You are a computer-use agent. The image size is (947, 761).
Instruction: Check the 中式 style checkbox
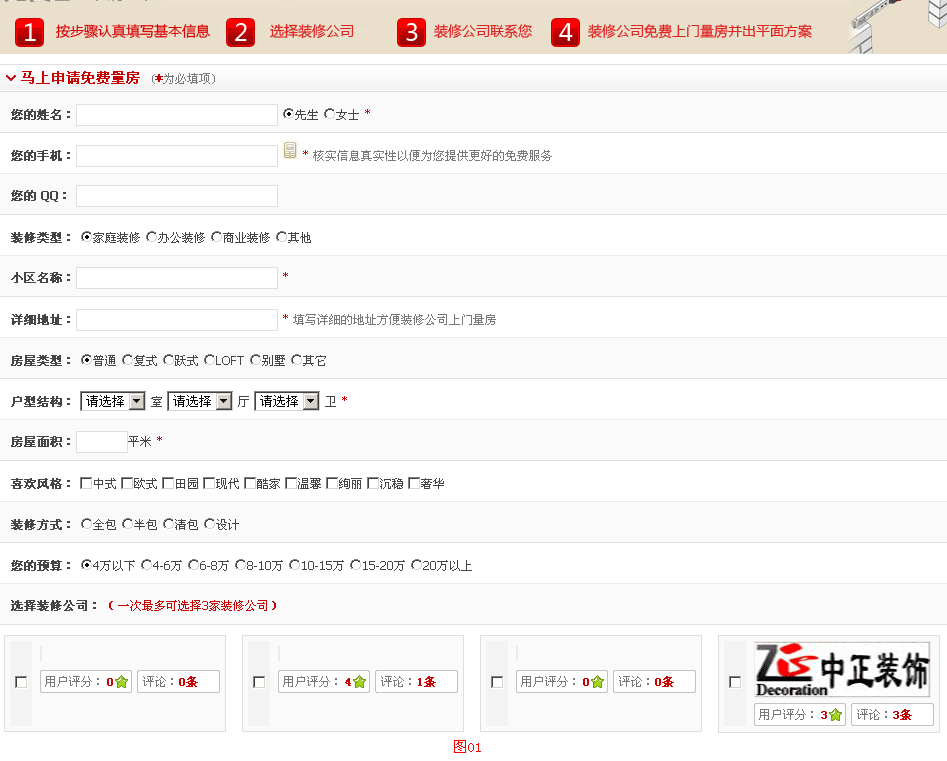(86, 482)
